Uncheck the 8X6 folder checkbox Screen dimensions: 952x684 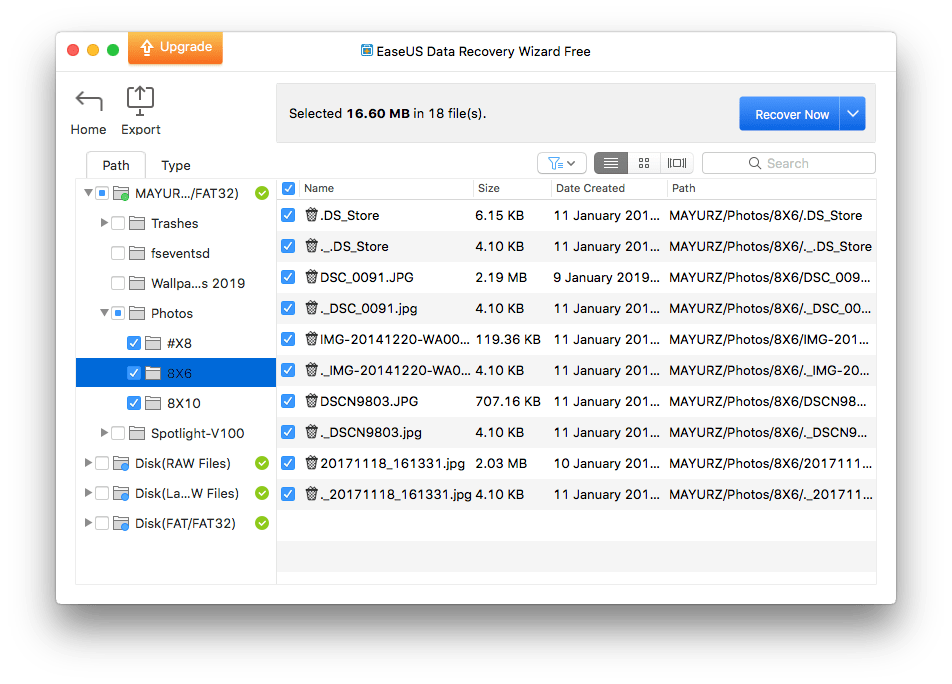[x=134, y=373]
